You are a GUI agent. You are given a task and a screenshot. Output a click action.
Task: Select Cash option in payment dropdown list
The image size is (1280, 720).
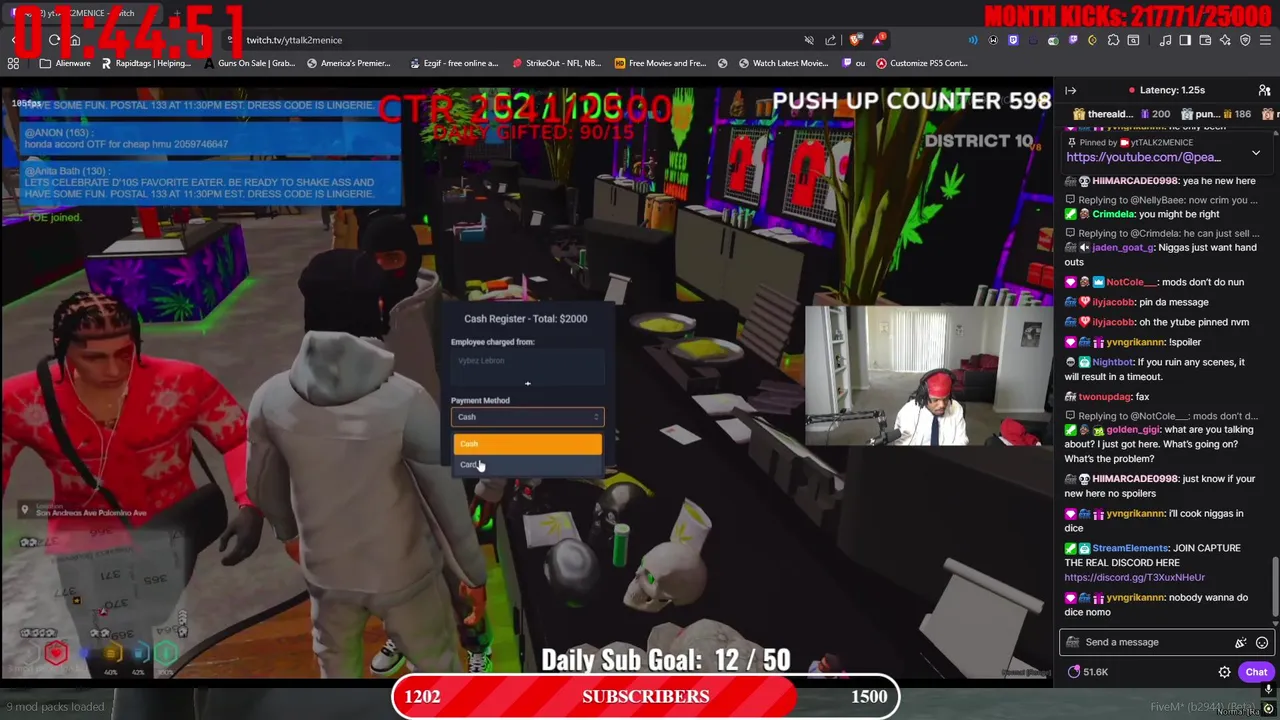point(528,444)
